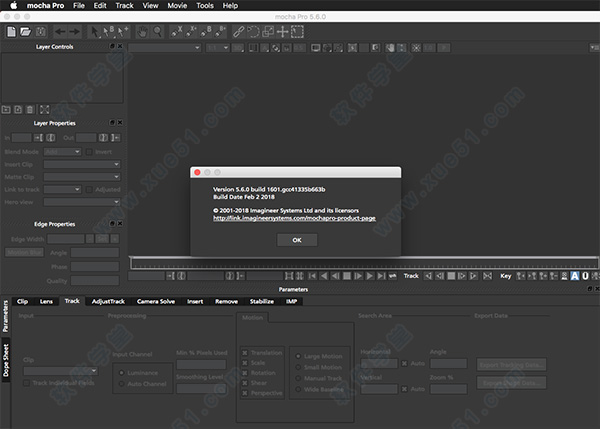The width and height of the screenshot is (600, 429).
Task: Click the Stop playback button
Action: pyautogui.click(x=347, y=276)
